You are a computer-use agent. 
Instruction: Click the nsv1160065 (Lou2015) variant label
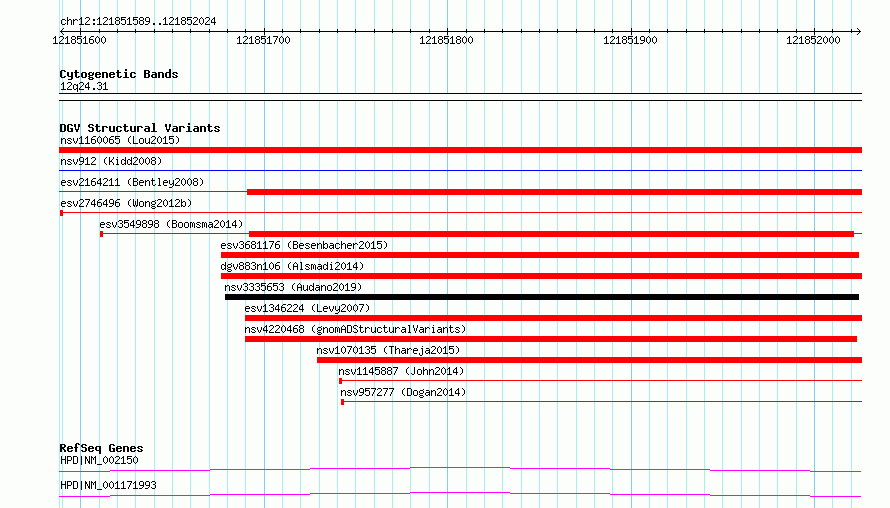pos(120,140)
